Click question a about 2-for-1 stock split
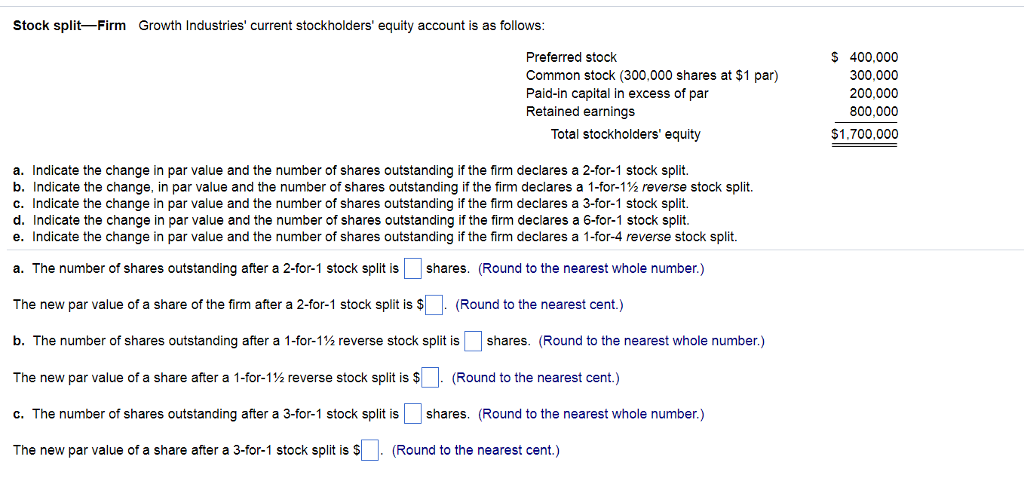This screenshot has height=478, width=1024. pyautogui.click(x=351, y=171)
